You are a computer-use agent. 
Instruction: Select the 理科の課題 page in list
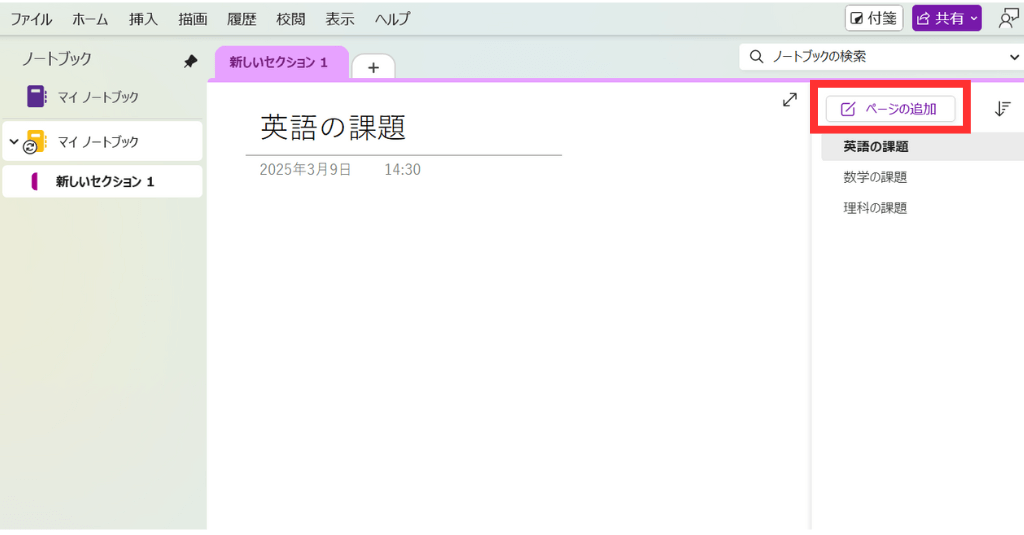point(875,208)
